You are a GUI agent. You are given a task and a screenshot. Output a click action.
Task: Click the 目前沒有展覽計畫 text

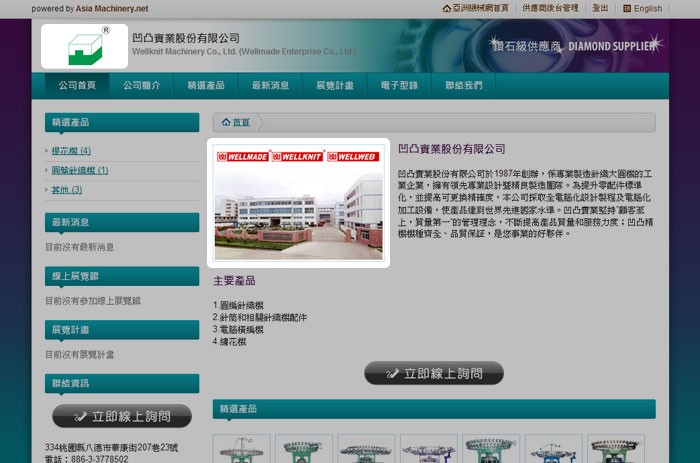(79, 355)
